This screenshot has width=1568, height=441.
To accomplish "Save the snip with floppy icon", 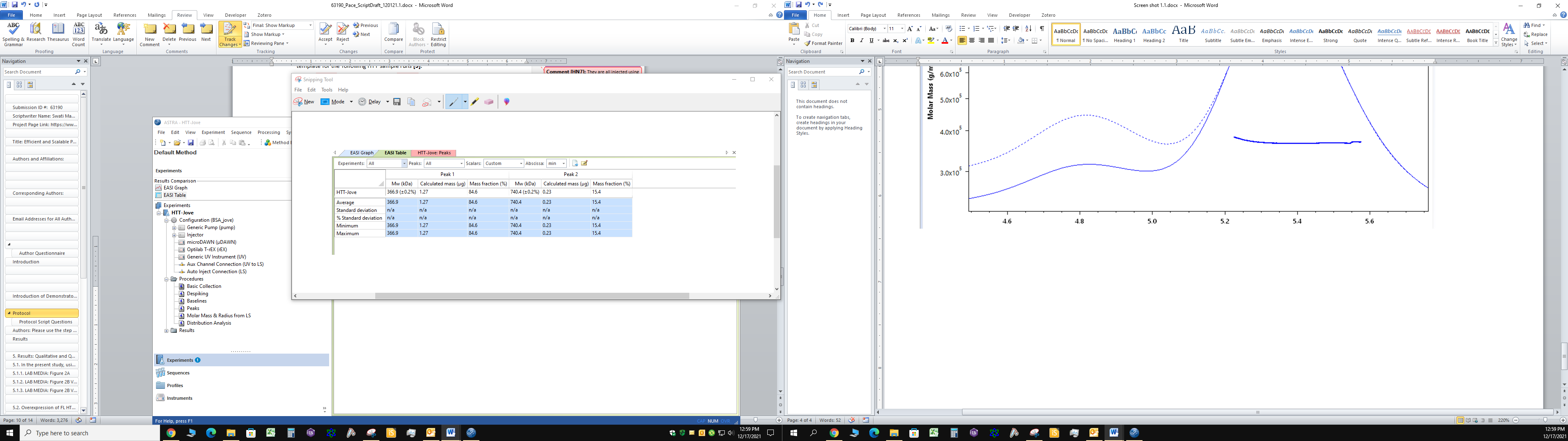I will [397, 102].
